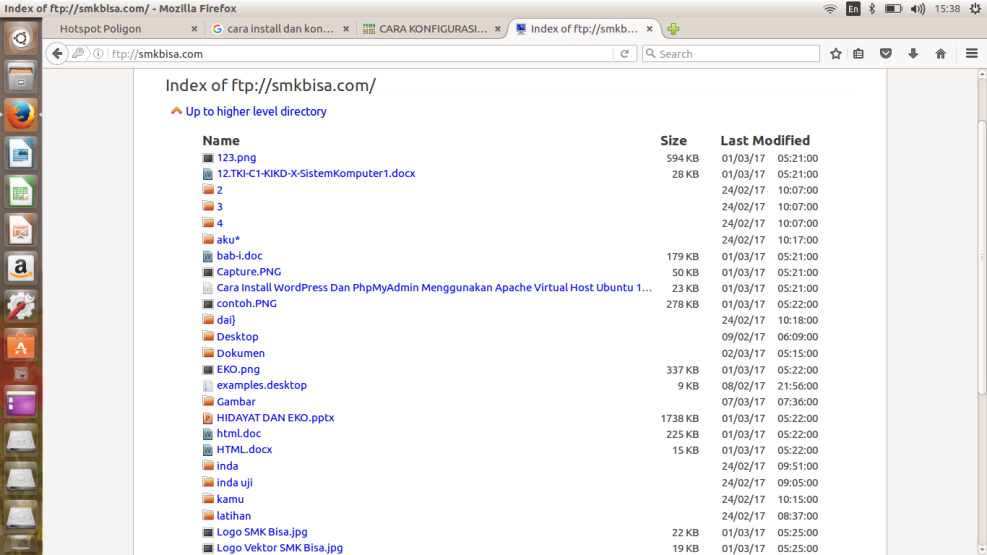Open Ubuntu Software Center in dock
The width and height of the screenshot is (987, 555).
(x=21, y=345)
